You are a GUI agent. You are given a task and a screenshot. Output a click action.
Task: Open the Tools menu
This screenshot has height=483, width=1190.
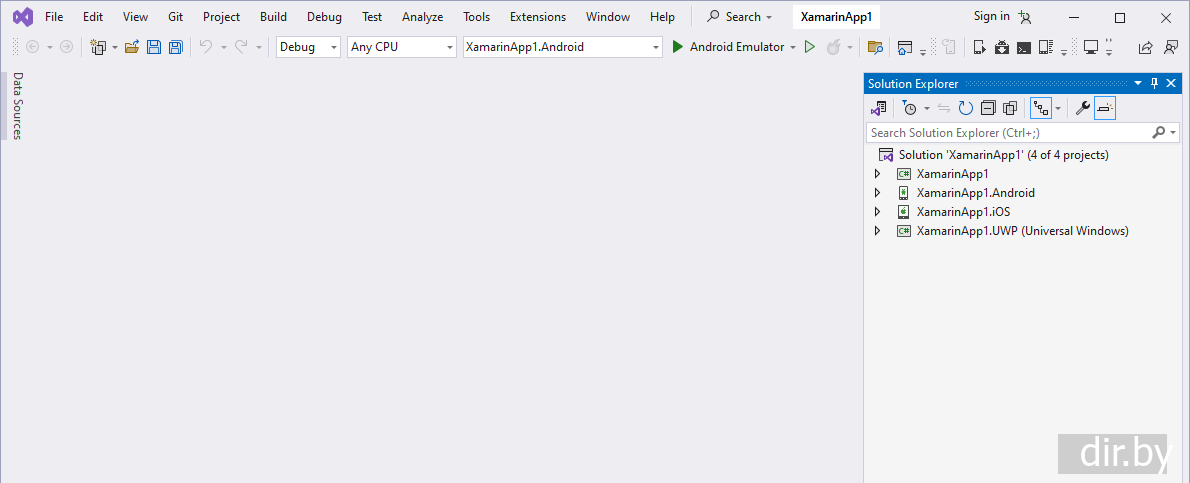[477, 17]
